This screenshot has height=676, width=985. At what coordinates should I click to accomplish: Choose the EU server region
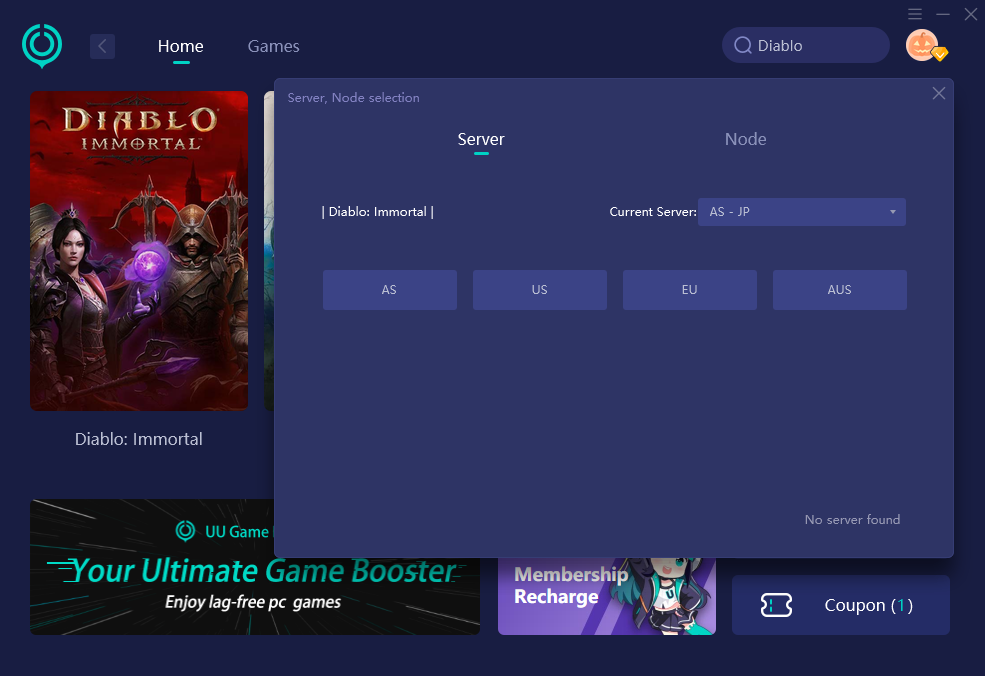point(690,290)
